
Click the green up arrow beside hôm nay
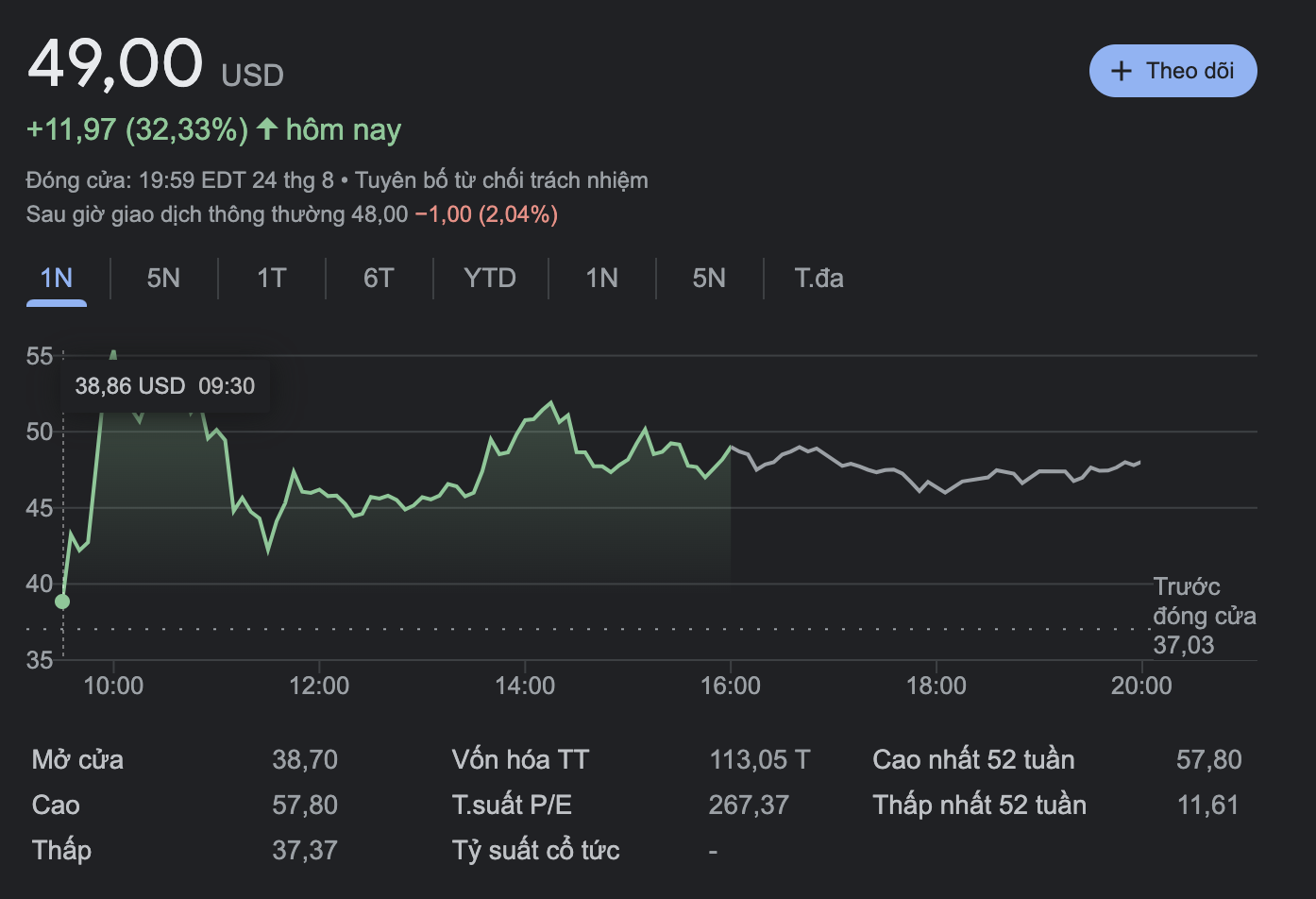click(267, 128)
